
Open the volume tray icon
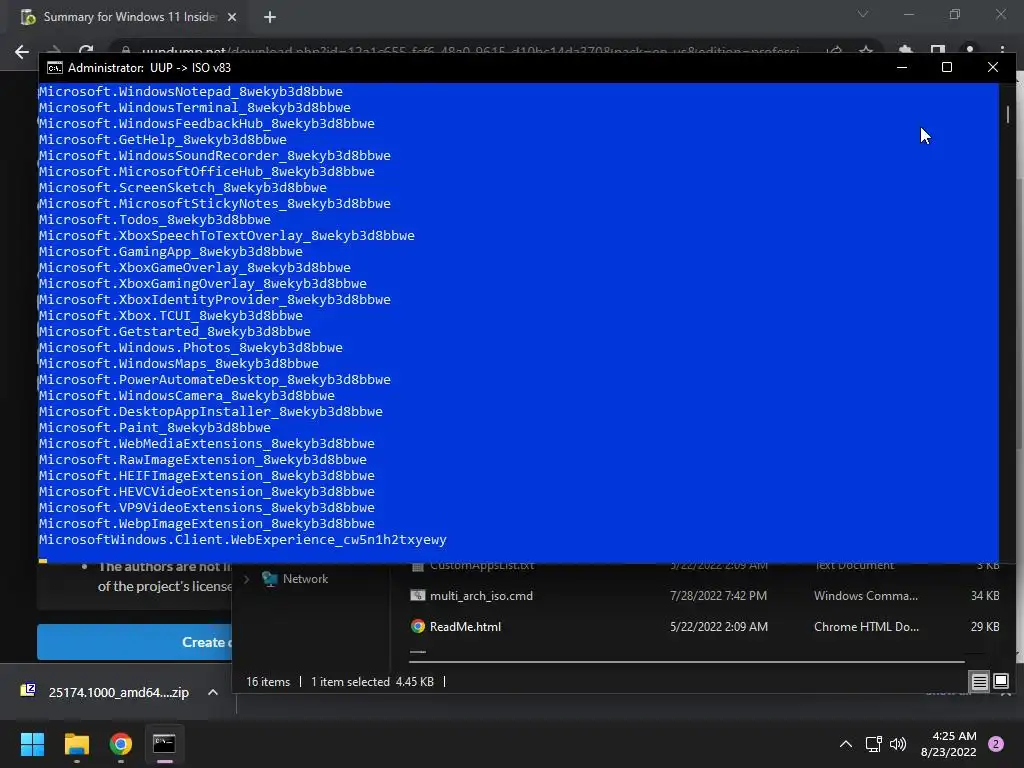[x=898, y=744]
